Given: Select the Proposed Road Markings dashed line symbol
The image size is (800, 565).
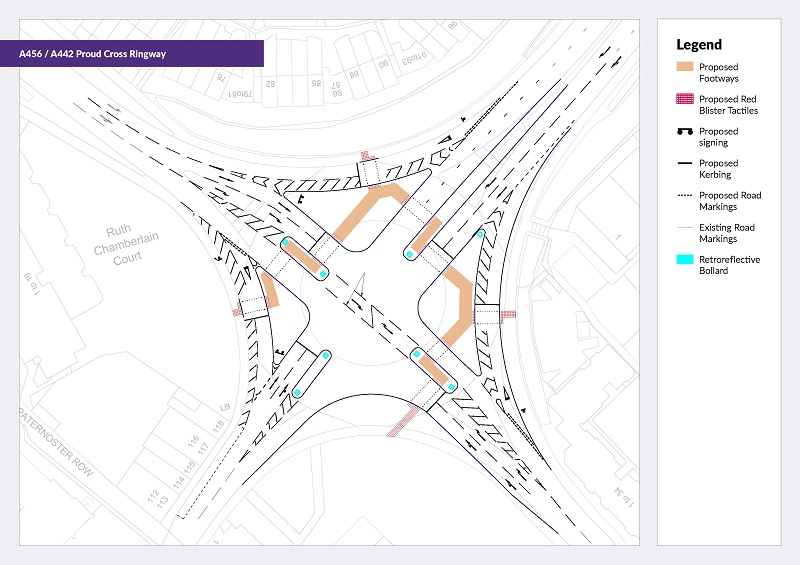Looking at the screenshot, I should coord(685,196).
